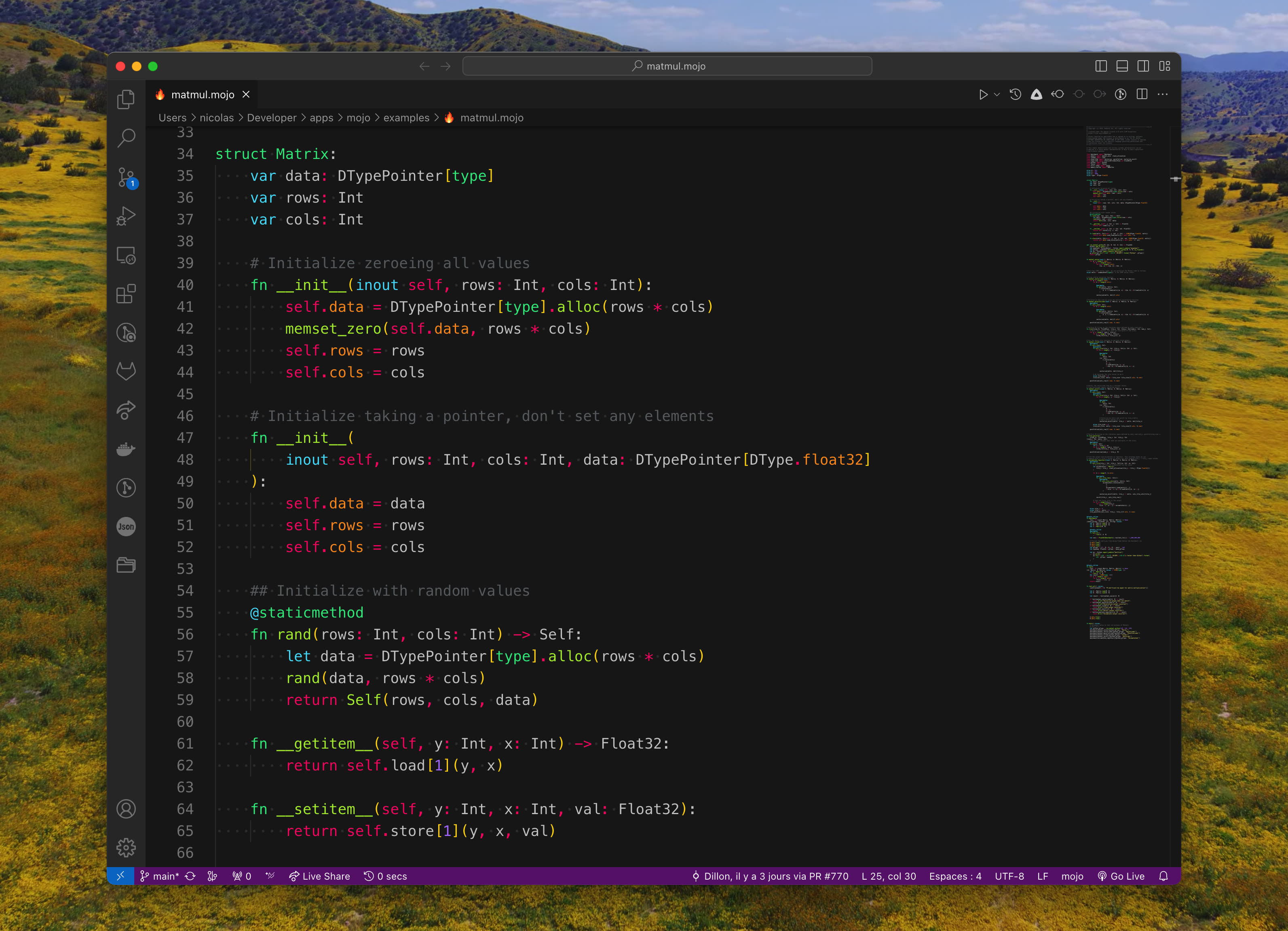Open the Search view in activity bar

126,138
